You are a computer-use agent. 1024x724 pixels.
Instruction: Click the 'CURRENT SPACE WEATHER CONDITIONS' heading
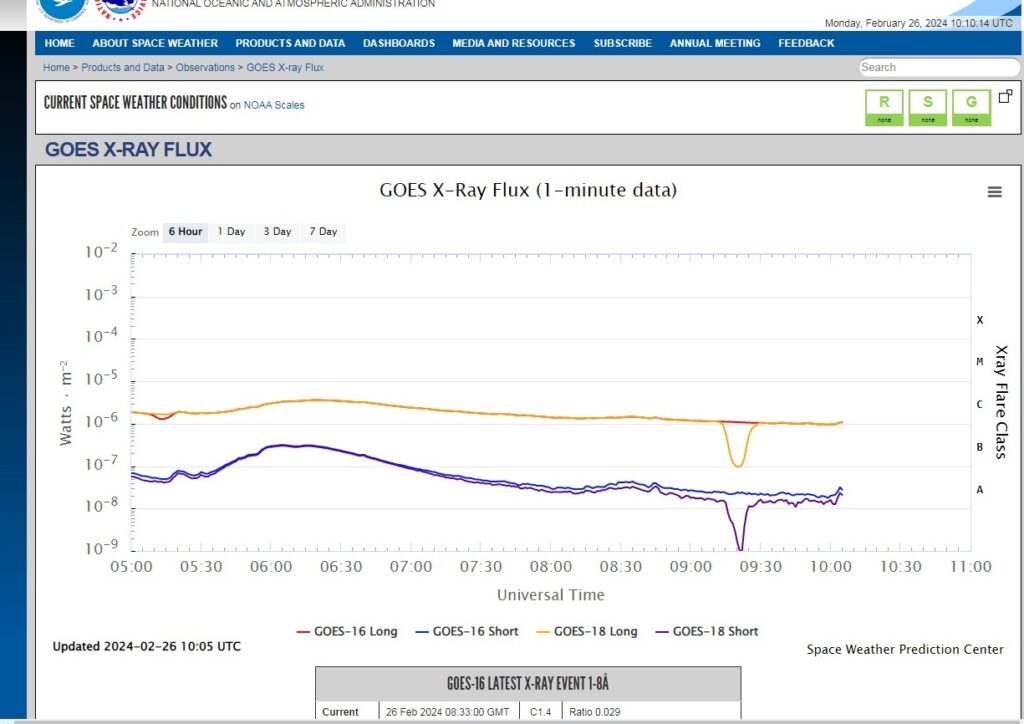pyautogui.click(x=135, y=102)
